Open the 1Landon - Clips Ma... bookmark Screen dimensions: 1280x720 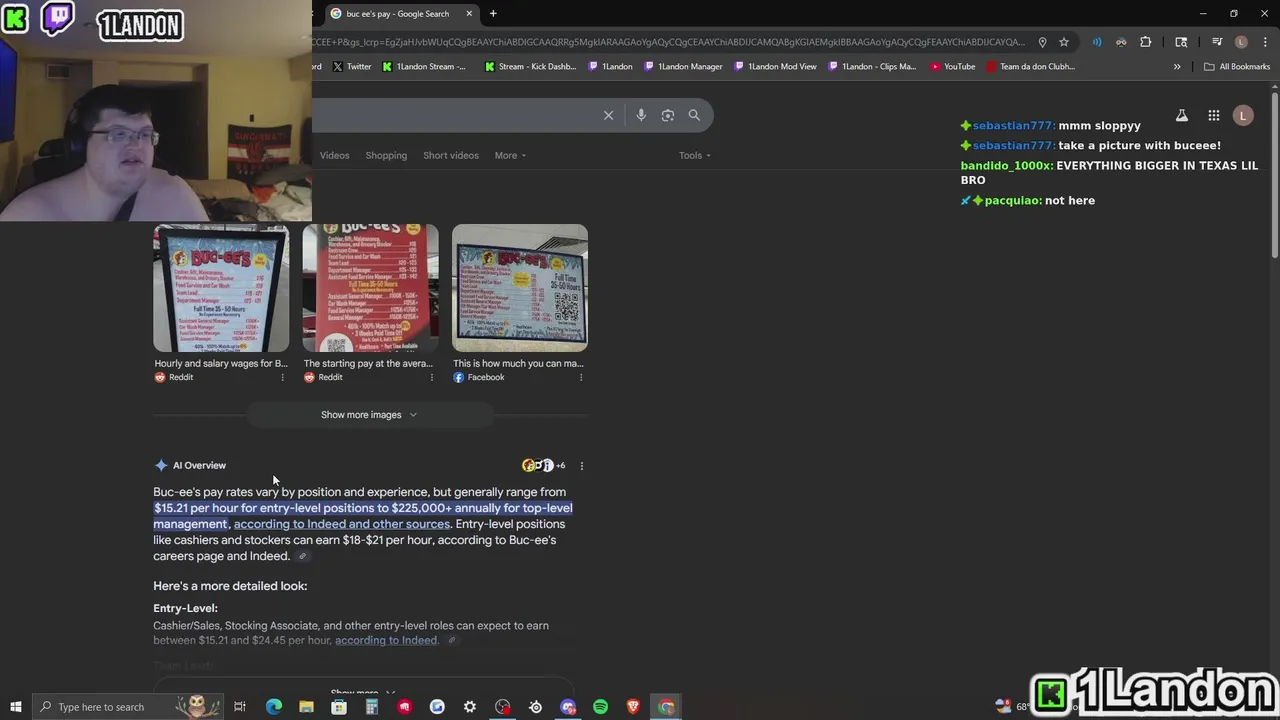tap(871, 67)
